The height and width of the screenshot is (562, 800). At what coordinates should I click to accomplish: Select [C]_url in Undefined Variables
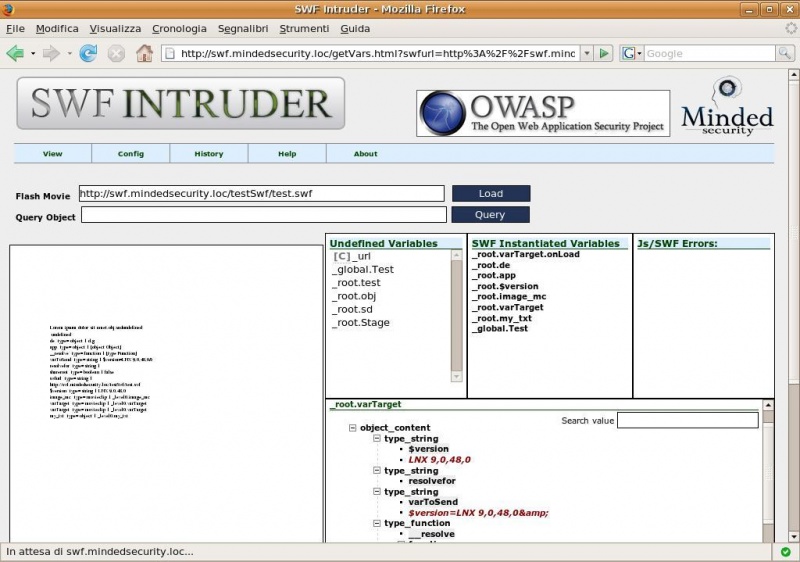[x=352, y=256]
